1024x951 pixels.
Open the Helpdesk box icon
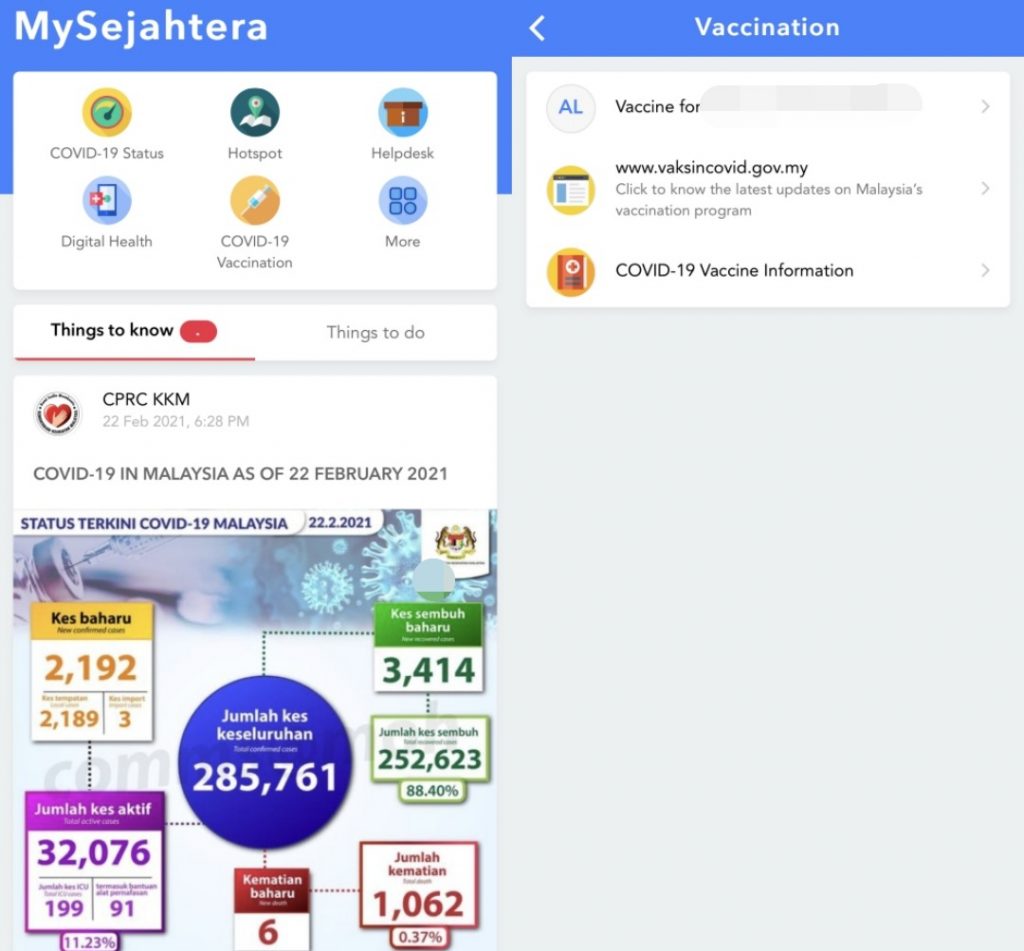pos(403,112)
